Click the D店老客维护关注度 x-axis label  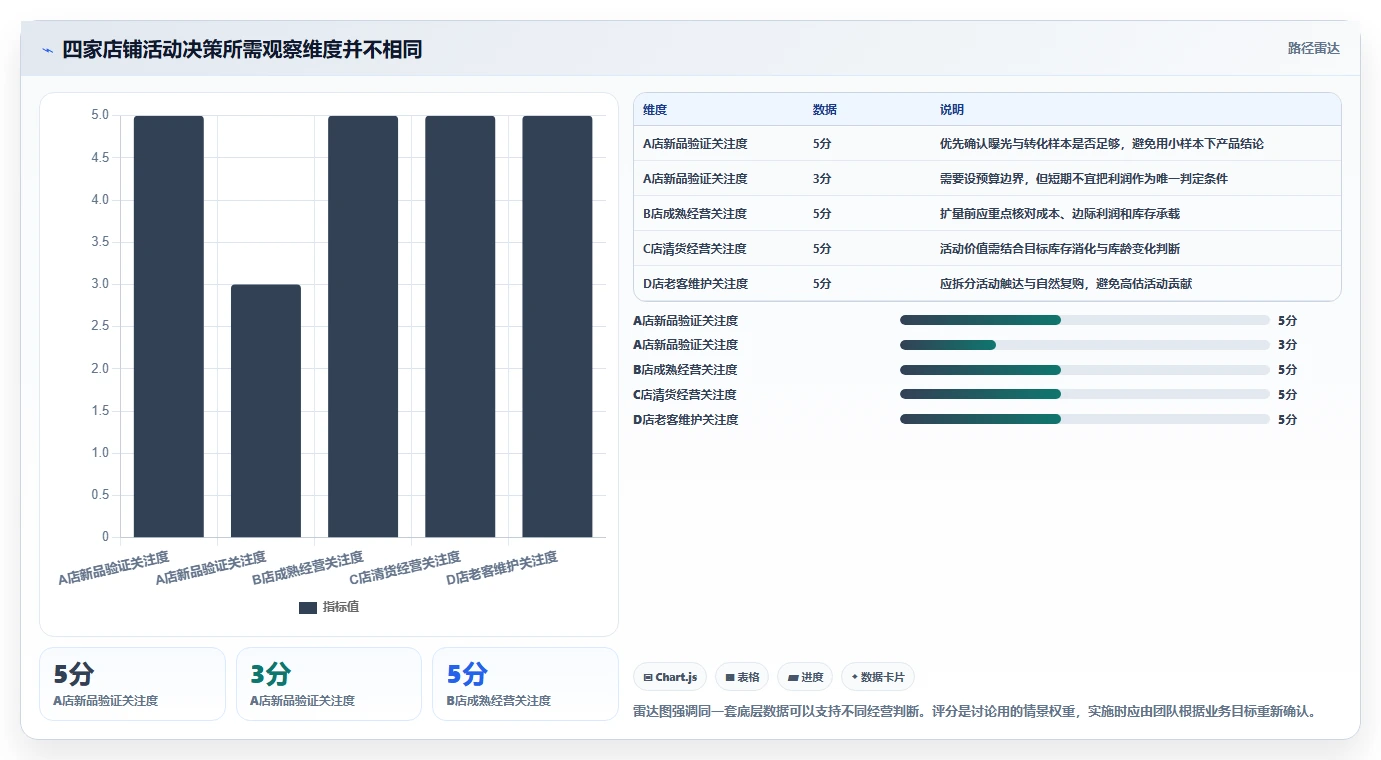[x=502, y=568]
